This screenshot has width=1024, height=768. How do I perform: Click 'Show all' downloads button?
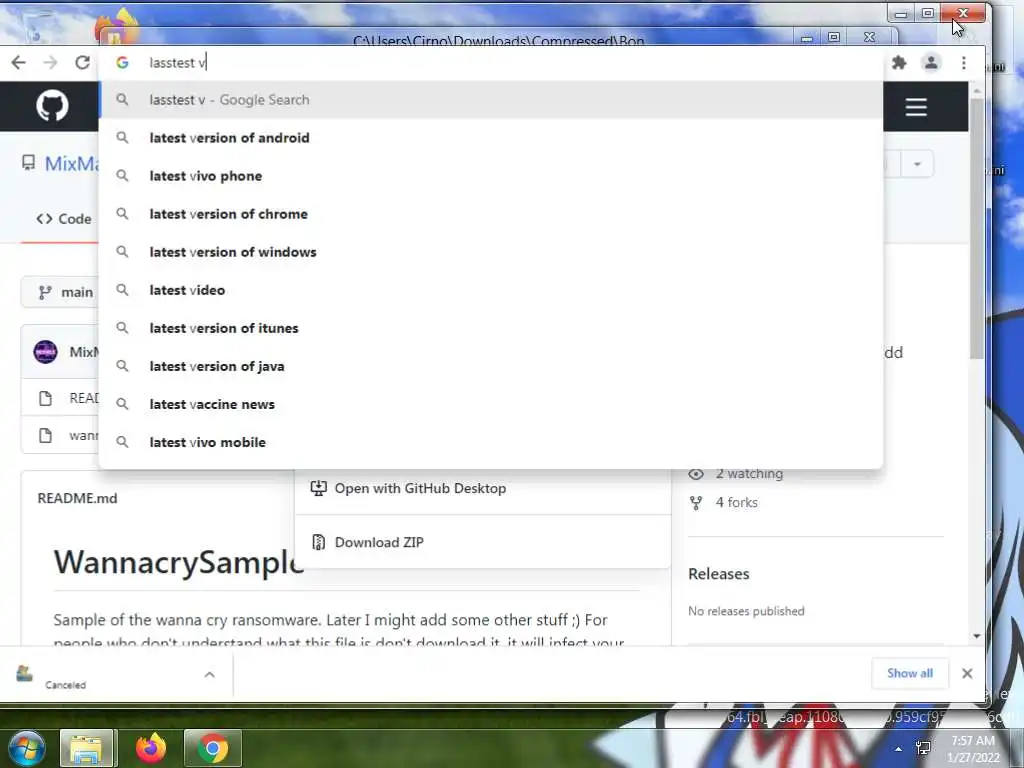pos(910,673)
